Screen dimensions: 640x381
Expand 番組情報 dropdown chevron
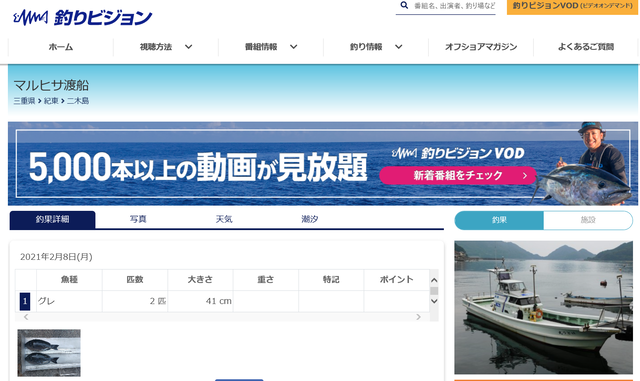293,47
